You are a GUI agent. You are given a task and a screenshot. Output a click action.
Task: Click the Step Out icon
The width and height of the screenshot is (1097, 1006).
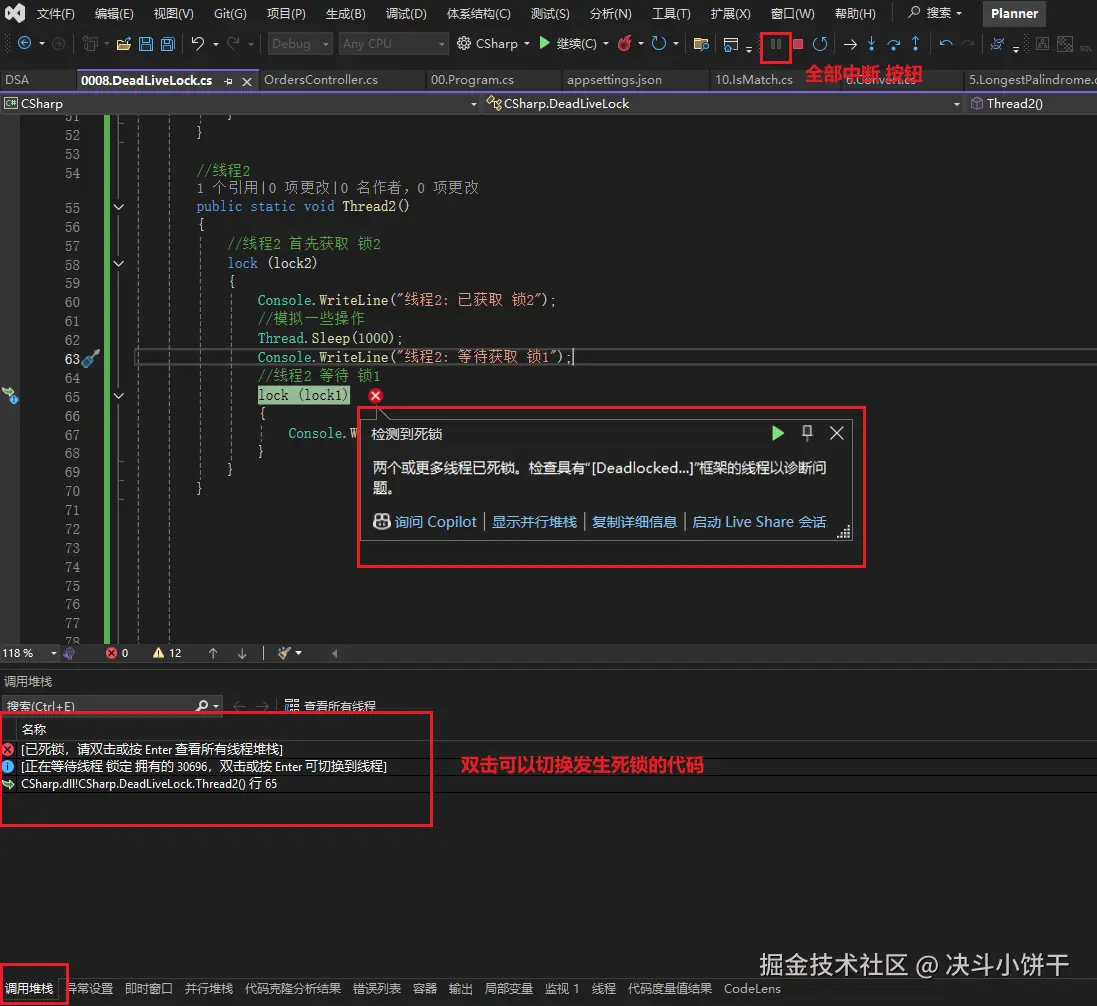point(915,44)
